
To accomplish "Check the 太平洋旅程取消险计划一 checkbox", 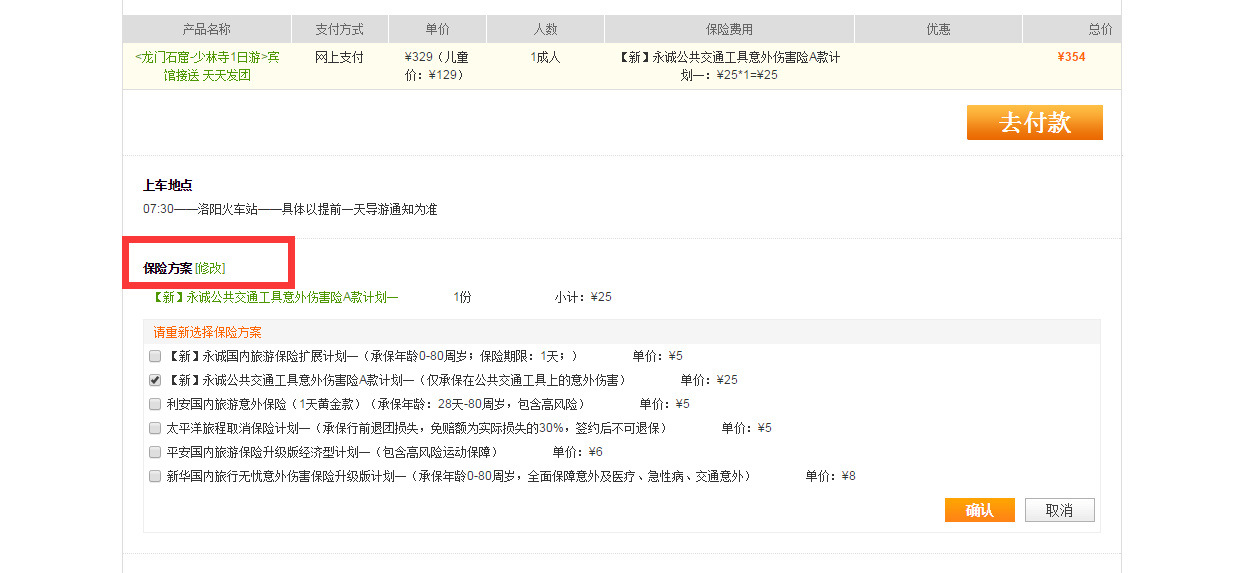I will click(155, 428).
